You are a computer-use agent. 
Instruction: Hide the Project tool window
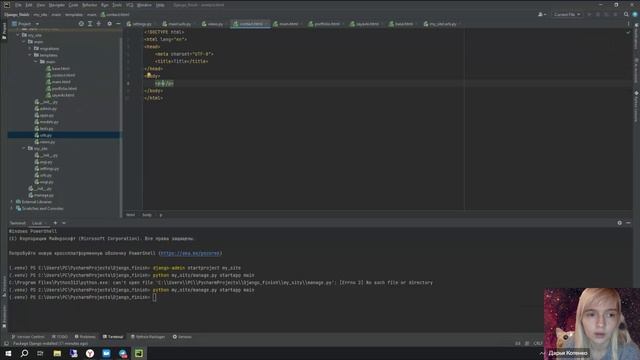[118, 24]
